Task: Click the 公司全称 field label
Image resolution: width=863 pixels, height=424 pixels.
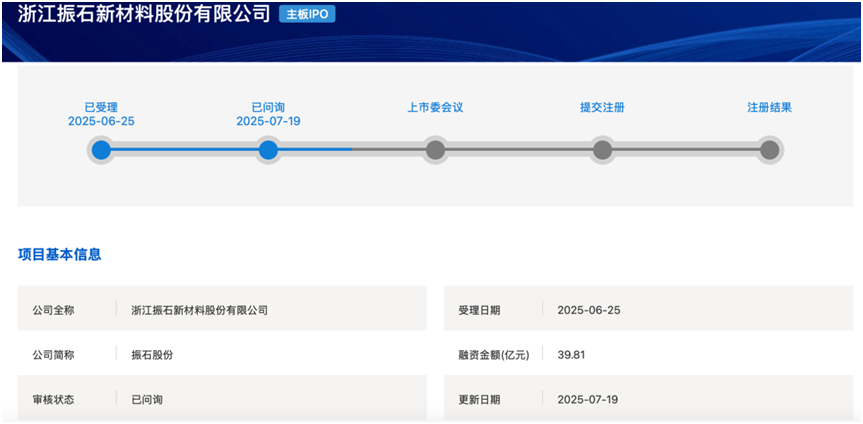Action: tap(53, 311)
